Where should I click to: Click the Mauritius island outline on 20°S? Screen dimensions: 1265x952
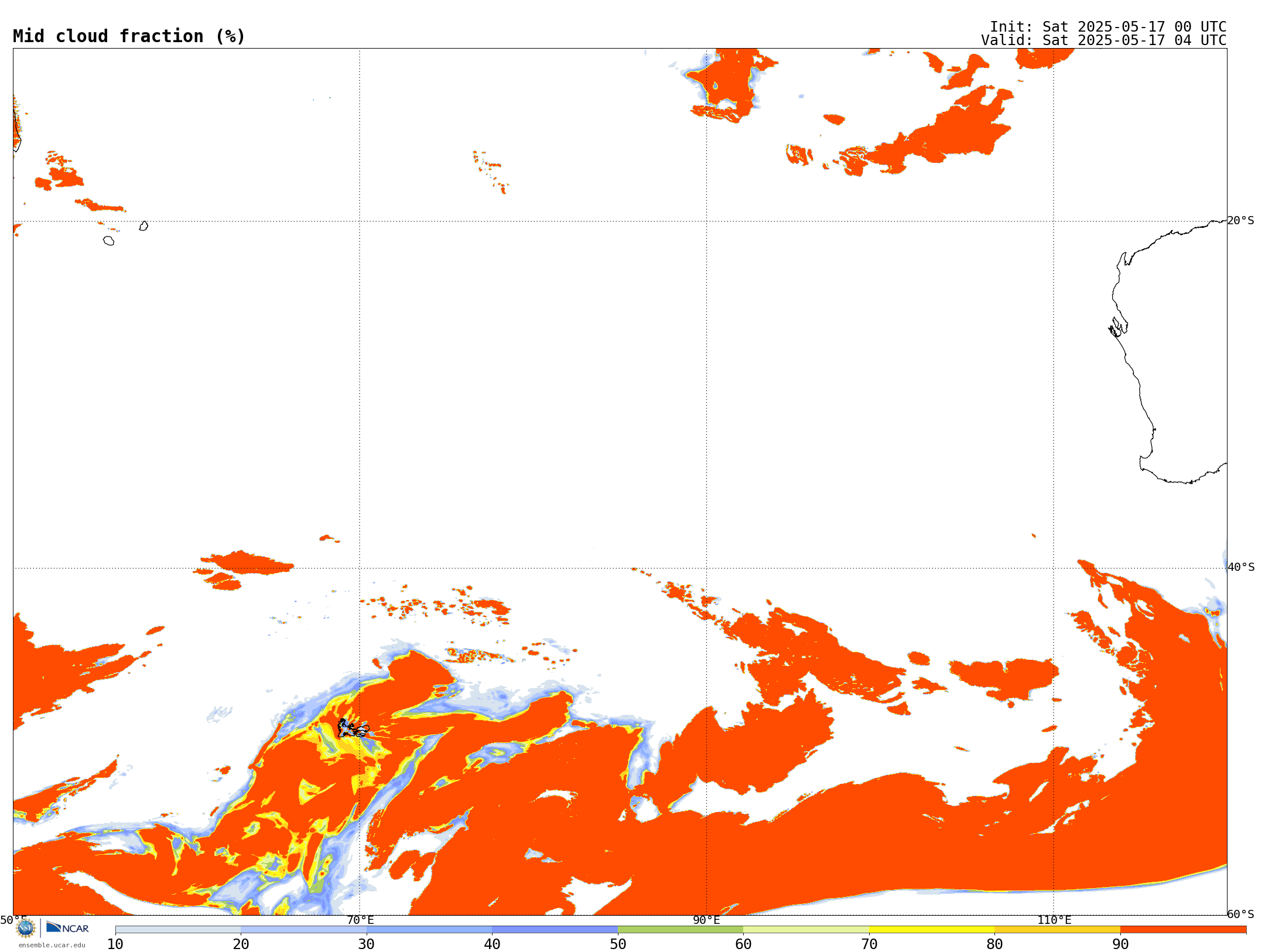coord(143,226)
